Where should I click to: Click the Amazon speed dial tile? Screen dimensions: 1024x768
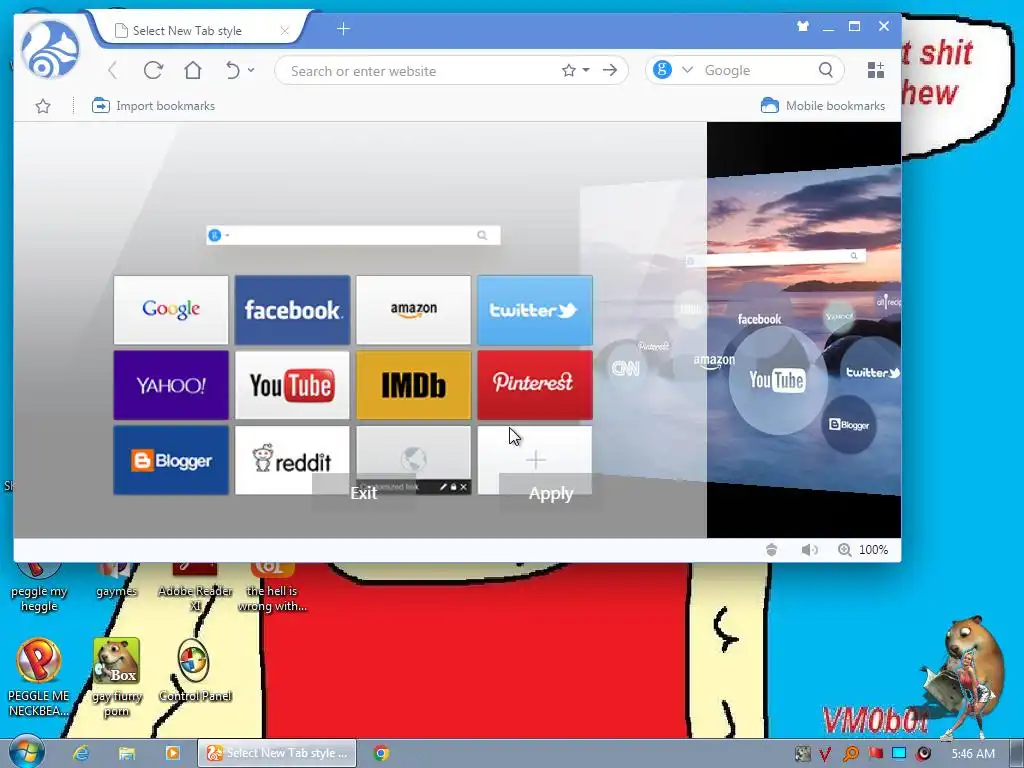tap(413, 310)
